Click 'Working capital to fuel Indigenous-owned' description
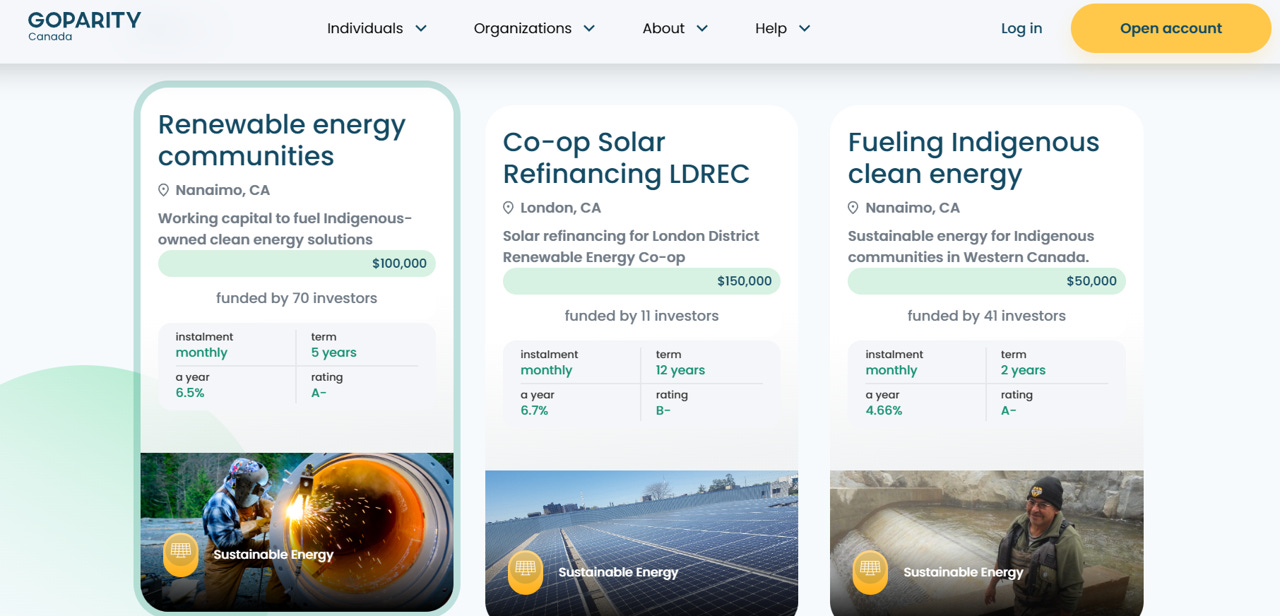Screen dimensions: 1280x616 285,229
